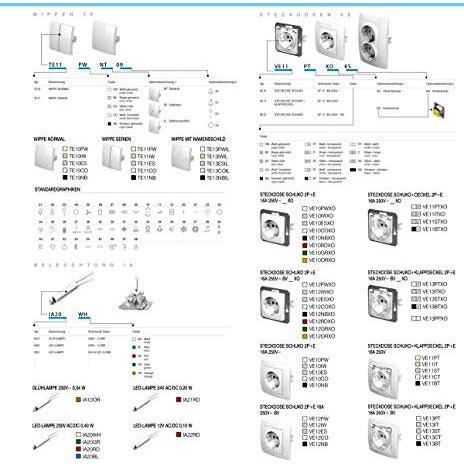The image size is (464, 464).
Task: Pick the orange swatch next to VE12ORXO
Action: click(304, 336)
